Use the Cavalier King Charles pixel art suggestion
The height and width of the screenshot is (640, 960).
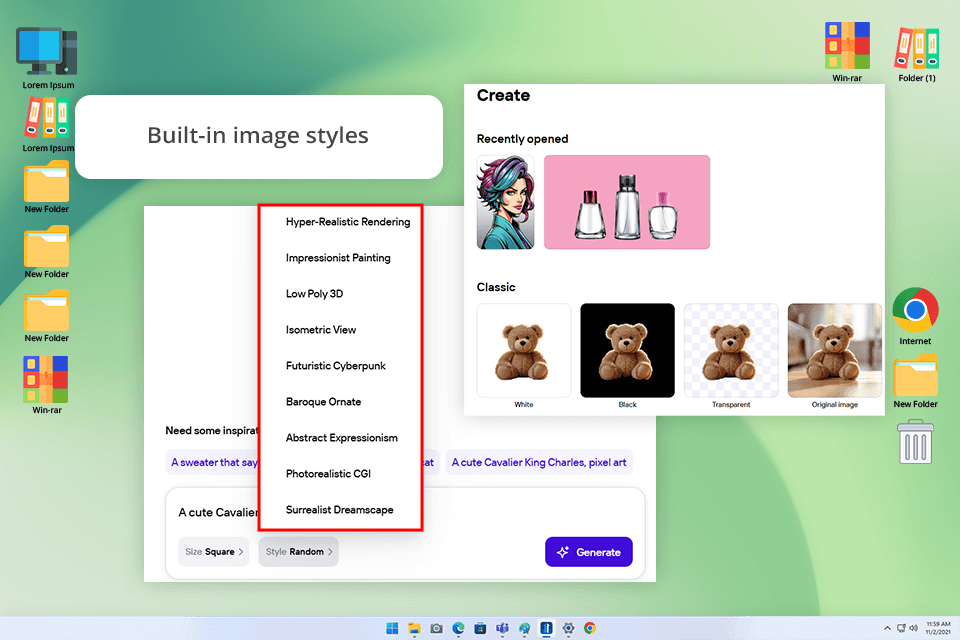coord(539,462)
